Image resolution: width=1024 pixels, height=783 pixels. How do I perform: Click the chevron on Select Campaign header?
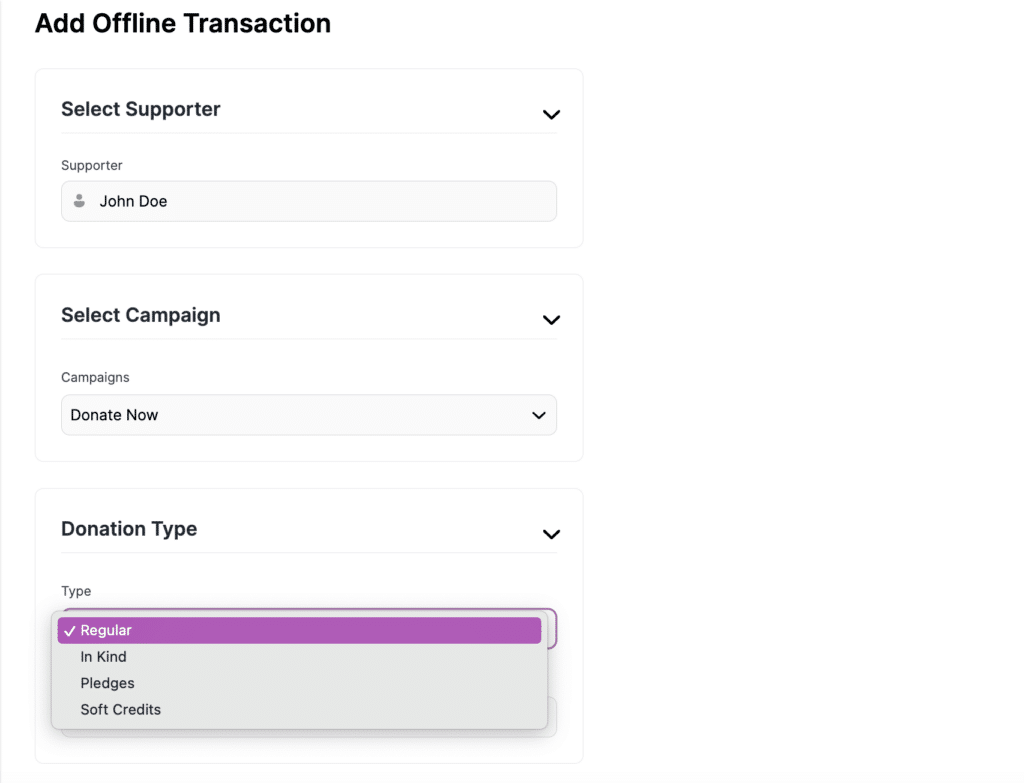point(551,320)
